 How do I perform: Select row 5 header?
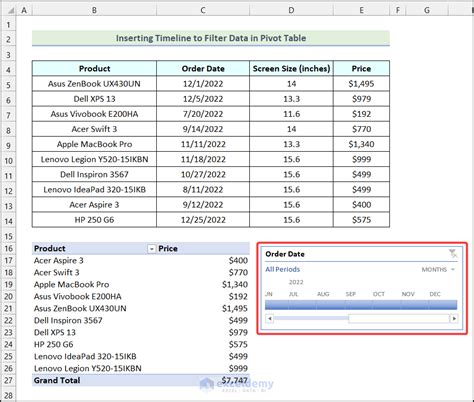click(8, 85)
